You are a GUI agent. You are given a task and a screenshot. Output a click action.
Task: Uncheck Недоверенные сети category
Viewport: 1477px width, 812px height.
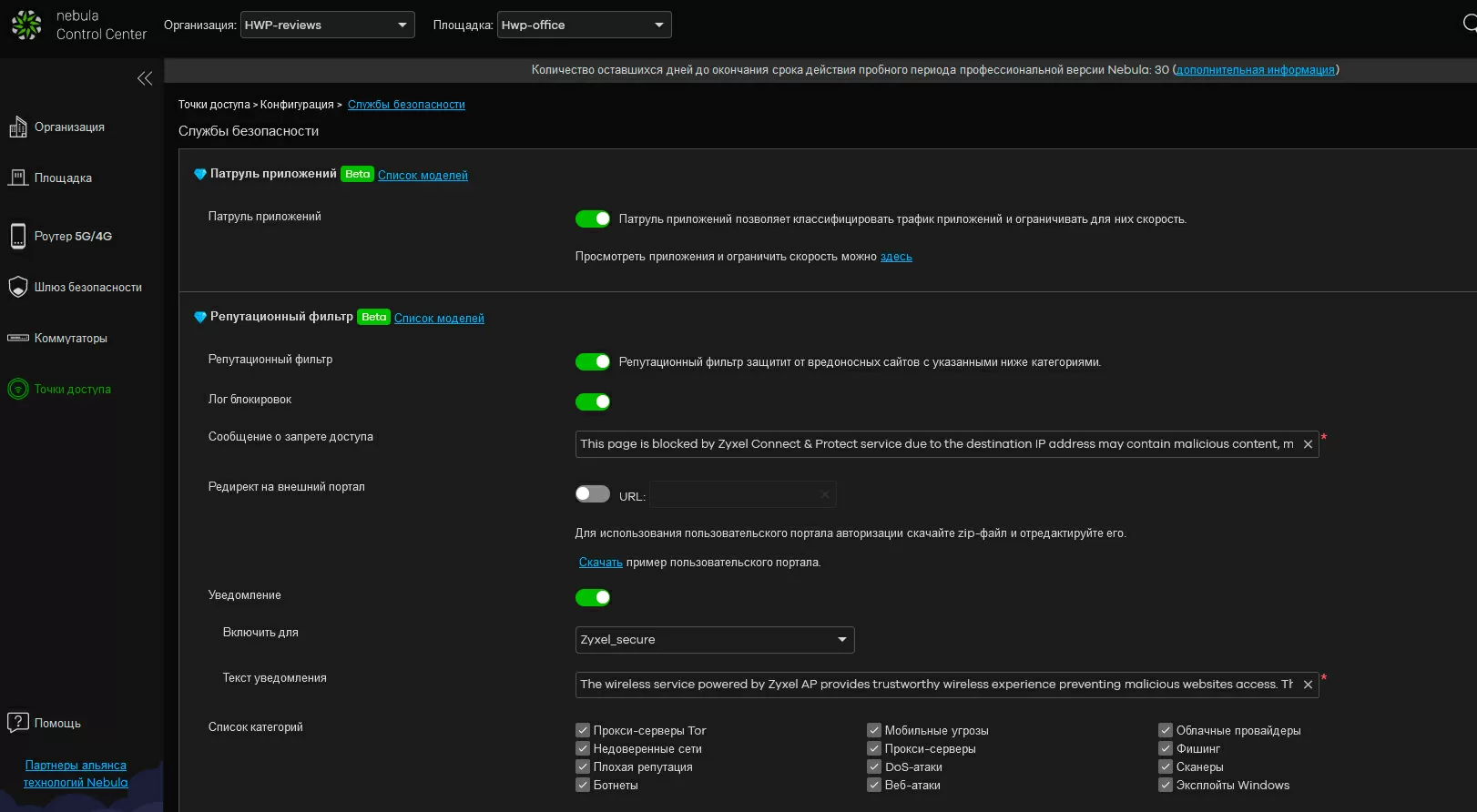pyautogui.click(x=583, y=748)
